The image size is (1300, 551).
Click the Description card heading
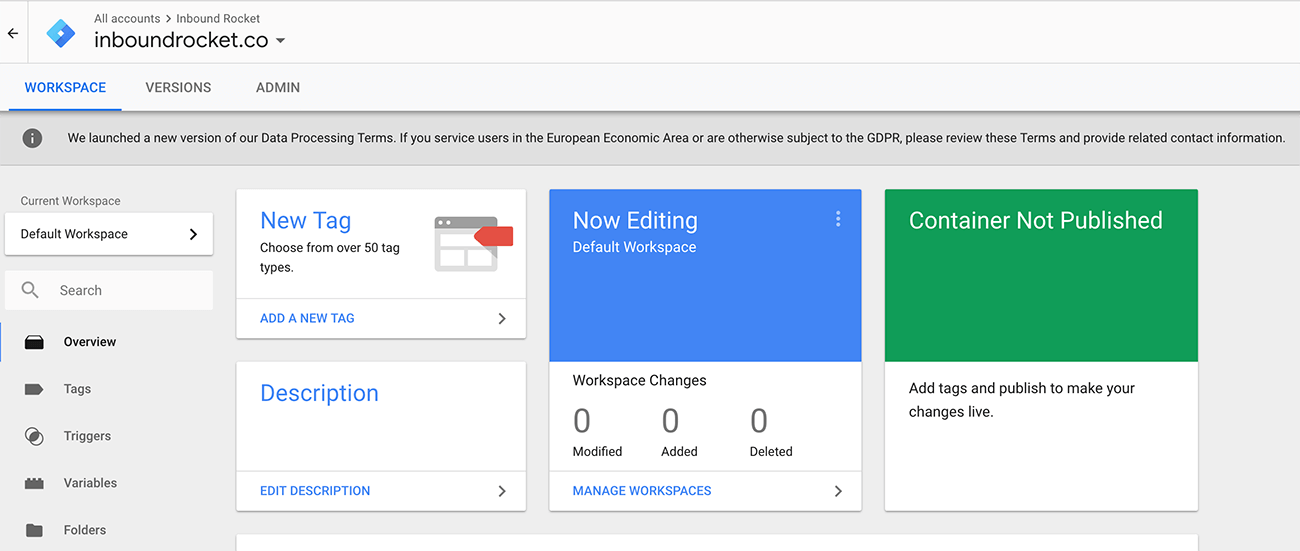(319, 394)
